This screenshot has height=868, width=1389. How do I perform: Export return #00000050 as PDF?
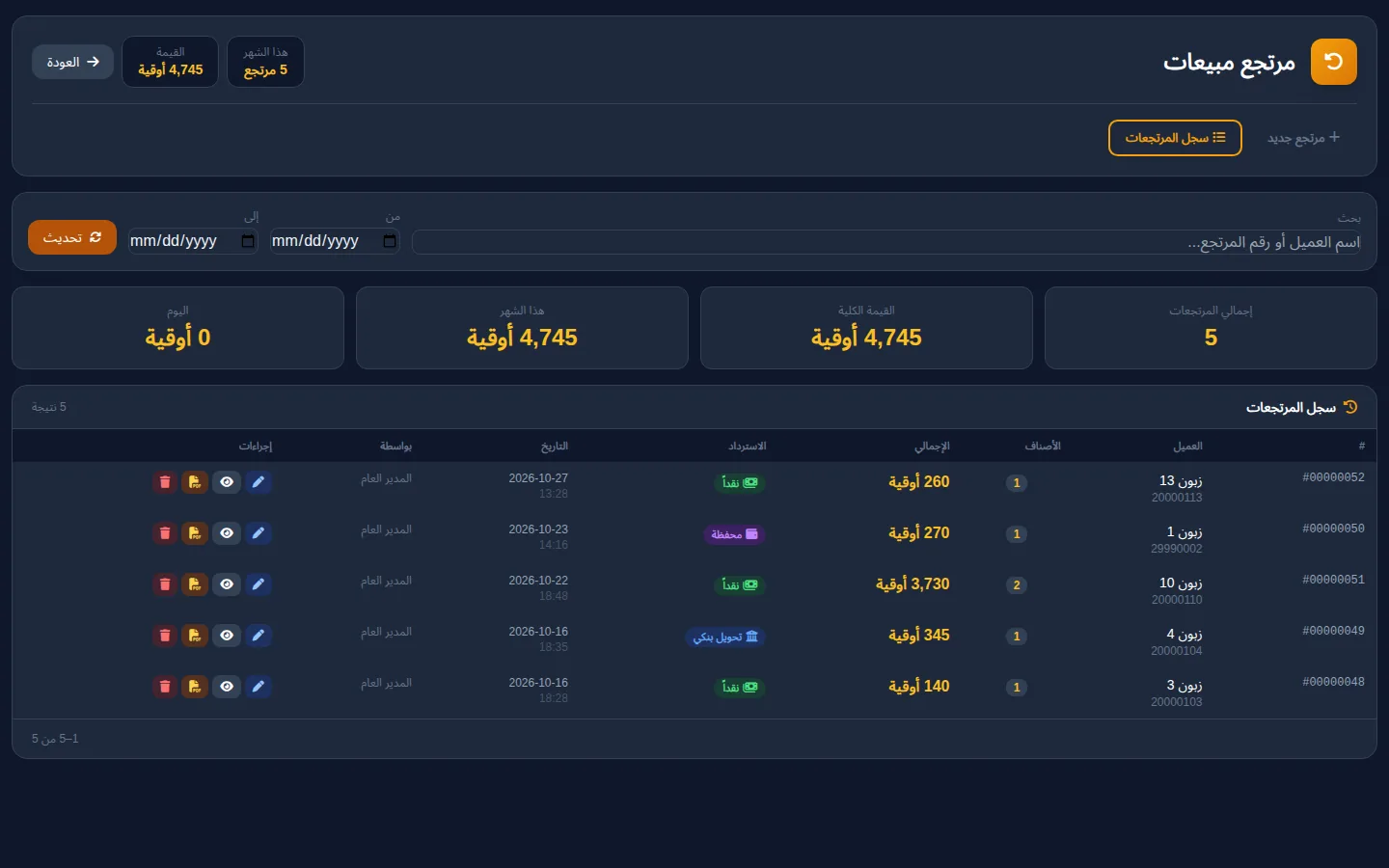(195, 533)
